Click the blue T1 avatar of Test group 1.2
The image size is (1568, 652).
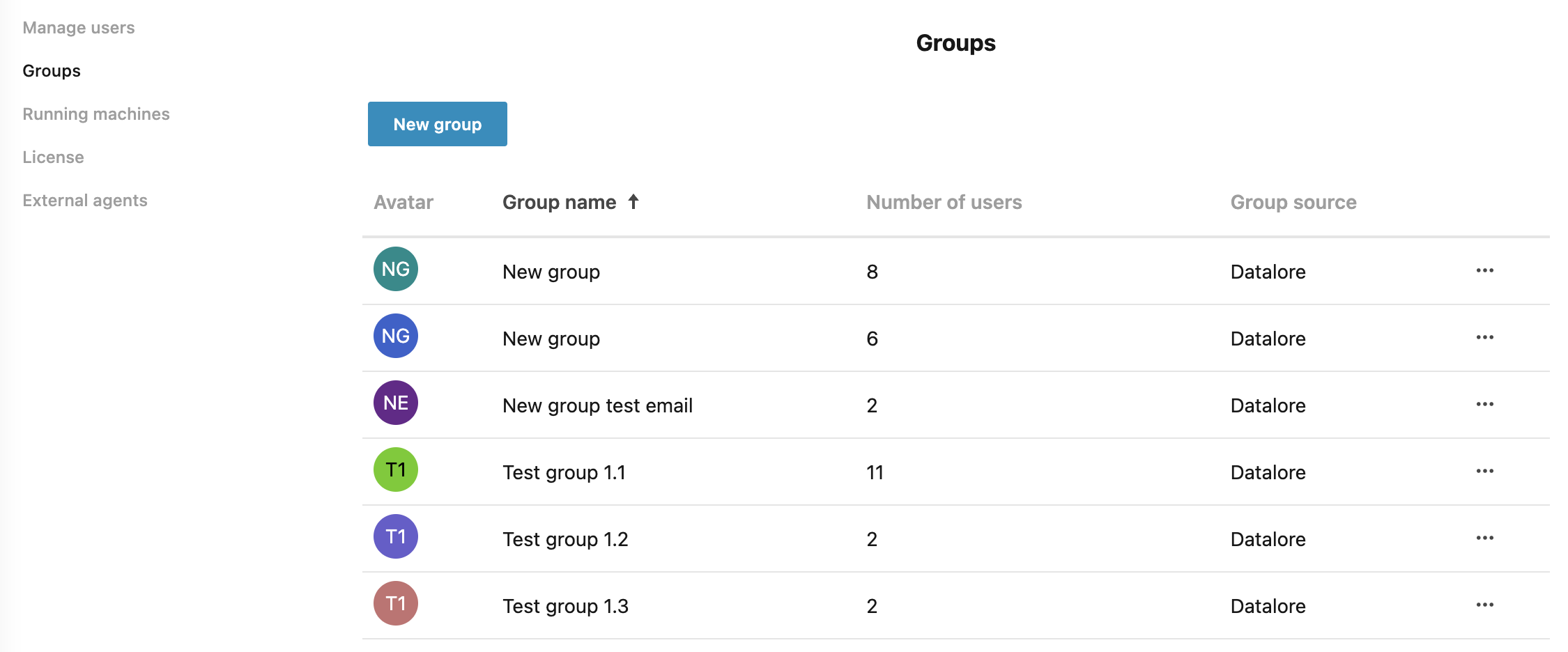coord(395,537)
